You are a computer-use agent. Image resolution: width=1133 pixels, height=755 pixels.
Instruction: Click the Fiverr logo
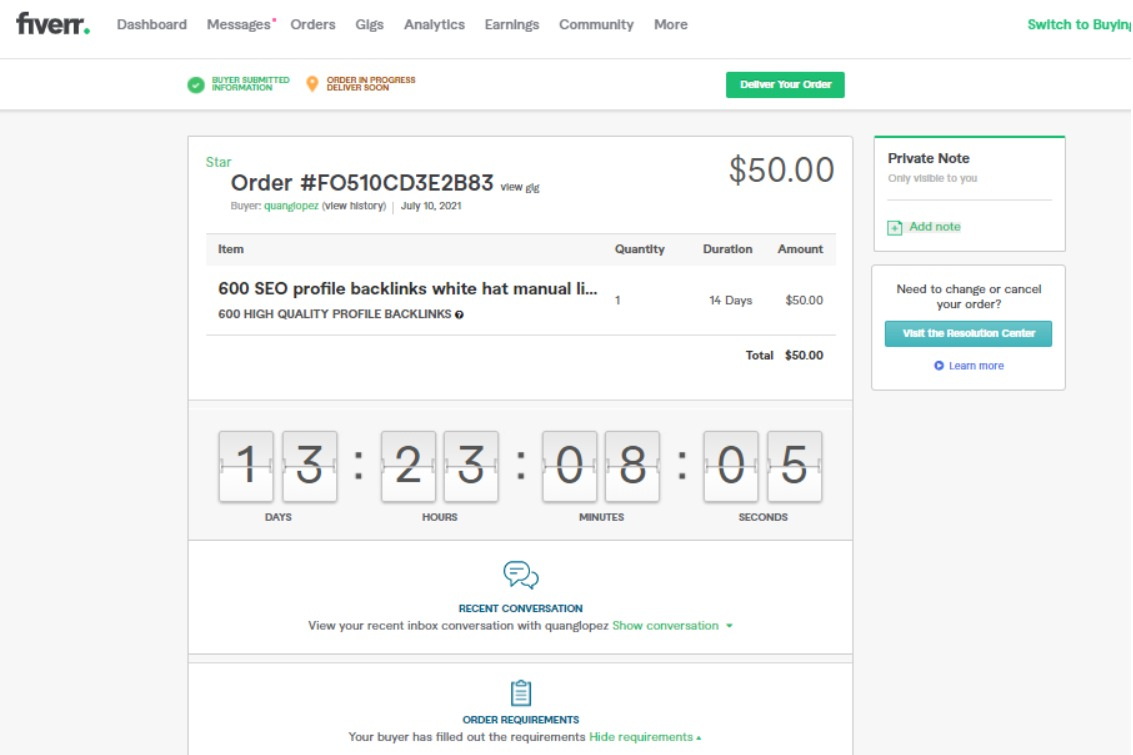(x=53, y=25)
